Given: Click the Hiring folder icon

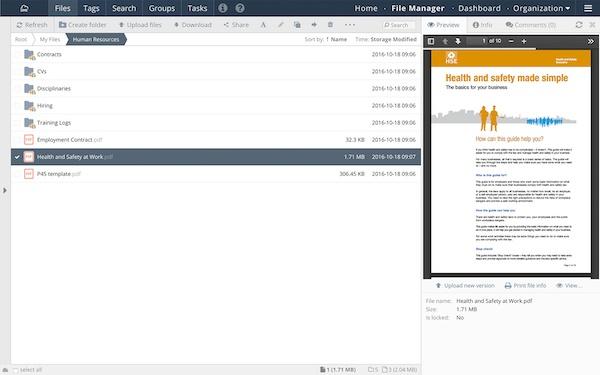Looking at the screenshot, I should pos(29,106).
